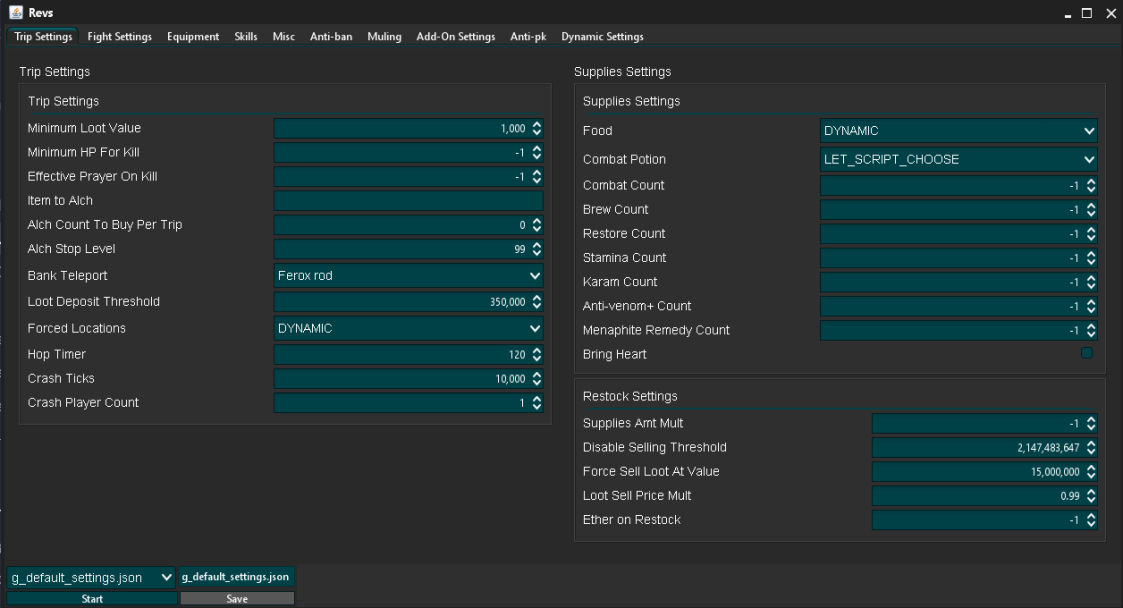Open the g_default_settings.json profile dropdown

(x=92, y=577)
